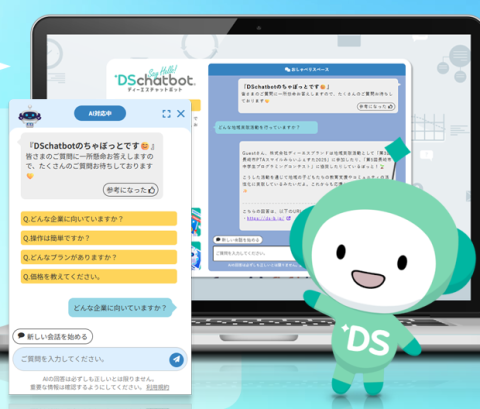Select Q.操作は簡単ですか？ suggestion
Viewport: 480px width, 409px height.
pos(99,238)
